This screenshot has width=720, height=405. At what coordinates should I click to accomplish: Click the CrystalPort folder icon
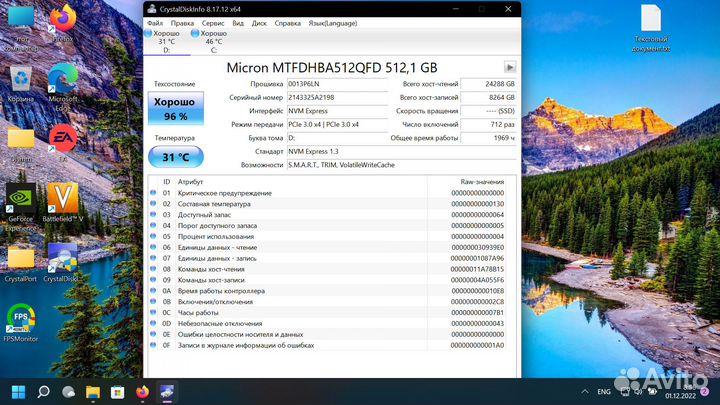pyautogui.click(x=21, y=264)
